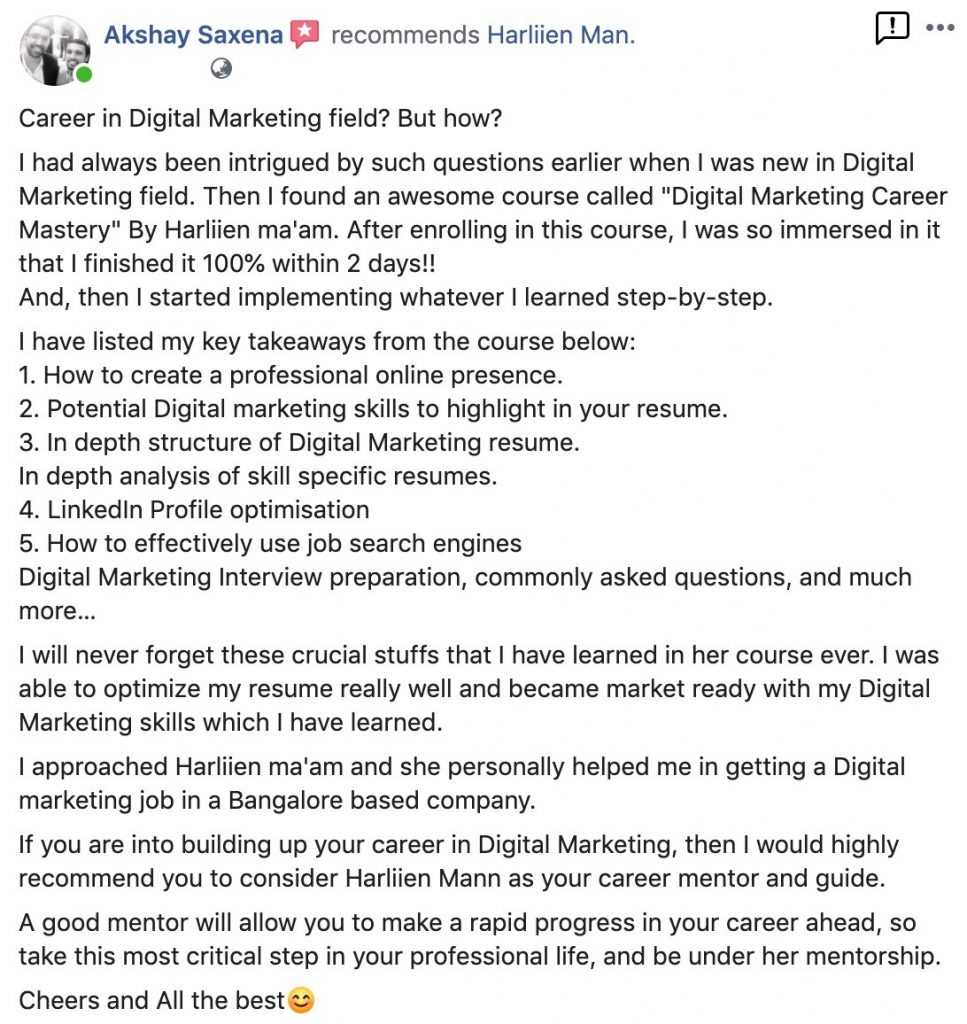967x1024 pixels.
Task: Open the Harliien Man page link
Action: click(561, 35)
